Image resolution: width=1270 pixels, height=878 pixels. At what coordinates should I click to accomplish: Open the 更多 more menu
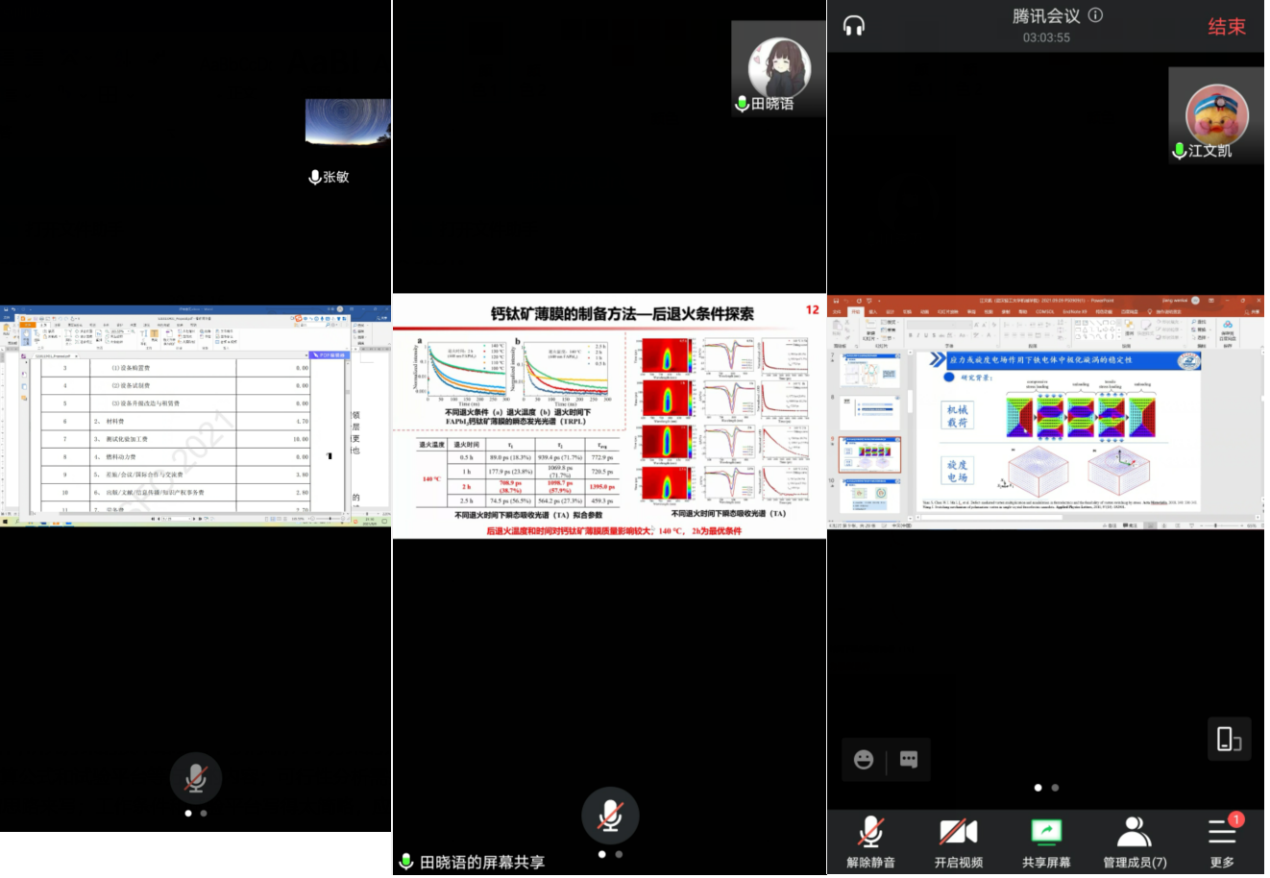[1222, 841]
